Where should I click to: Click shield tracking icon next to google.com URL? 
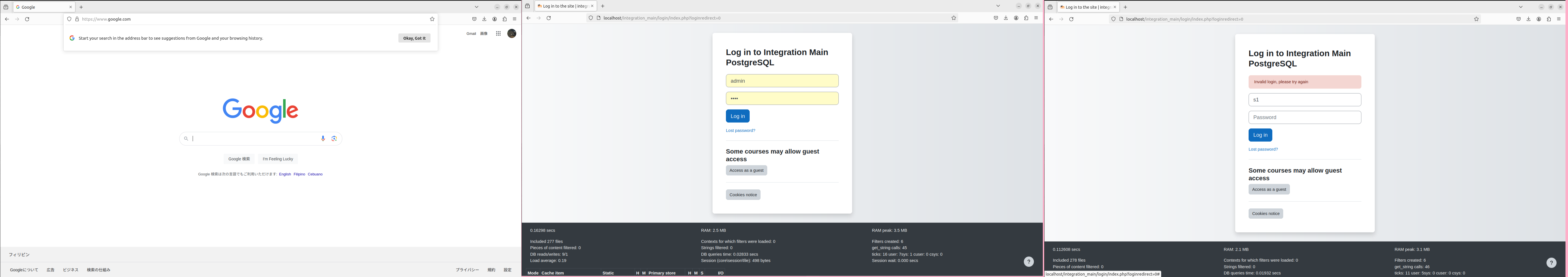(x=70, y=19)
